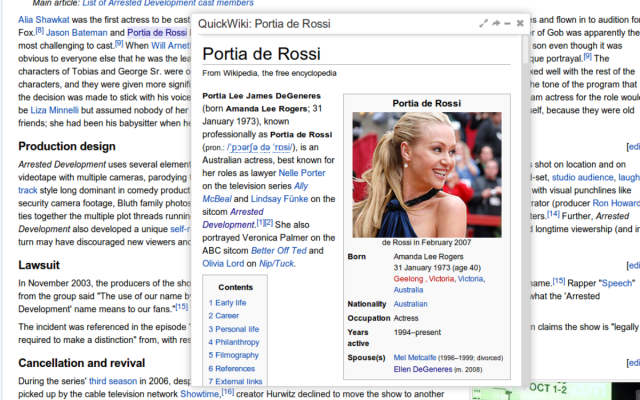Viewport: 640px width, 400px height.
Task: Open Arrested Development link in popup
Action: coord(233,218)
